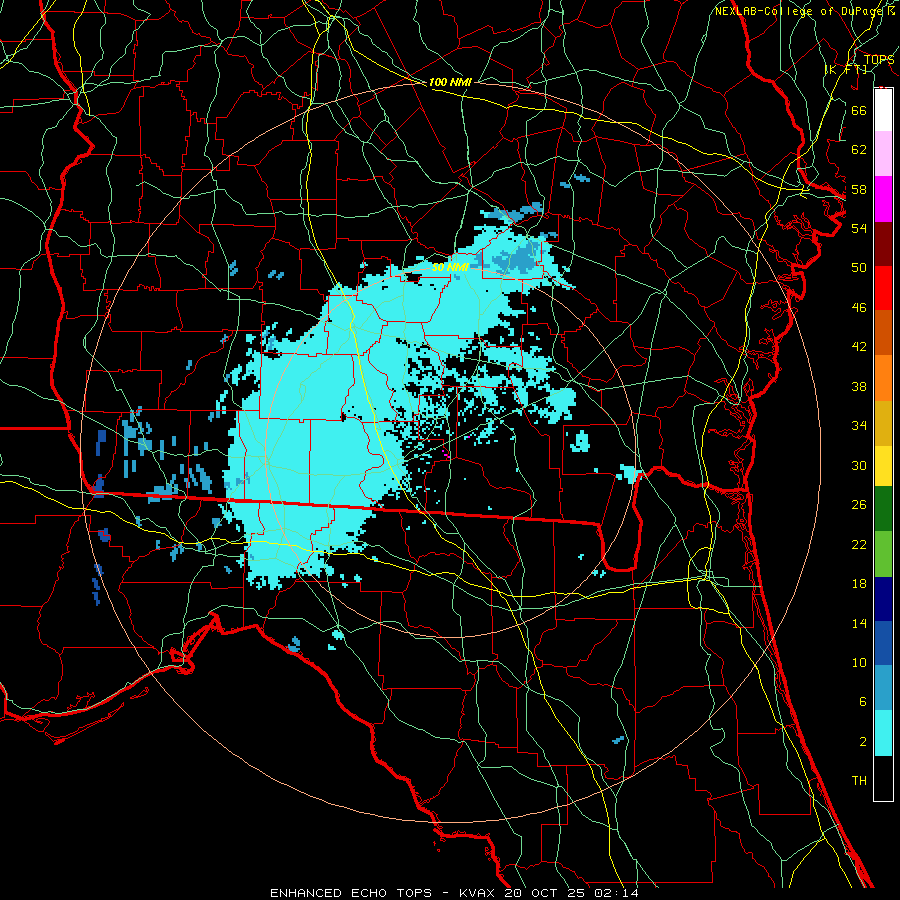Click the '50 NMI' range ring label

451,267
